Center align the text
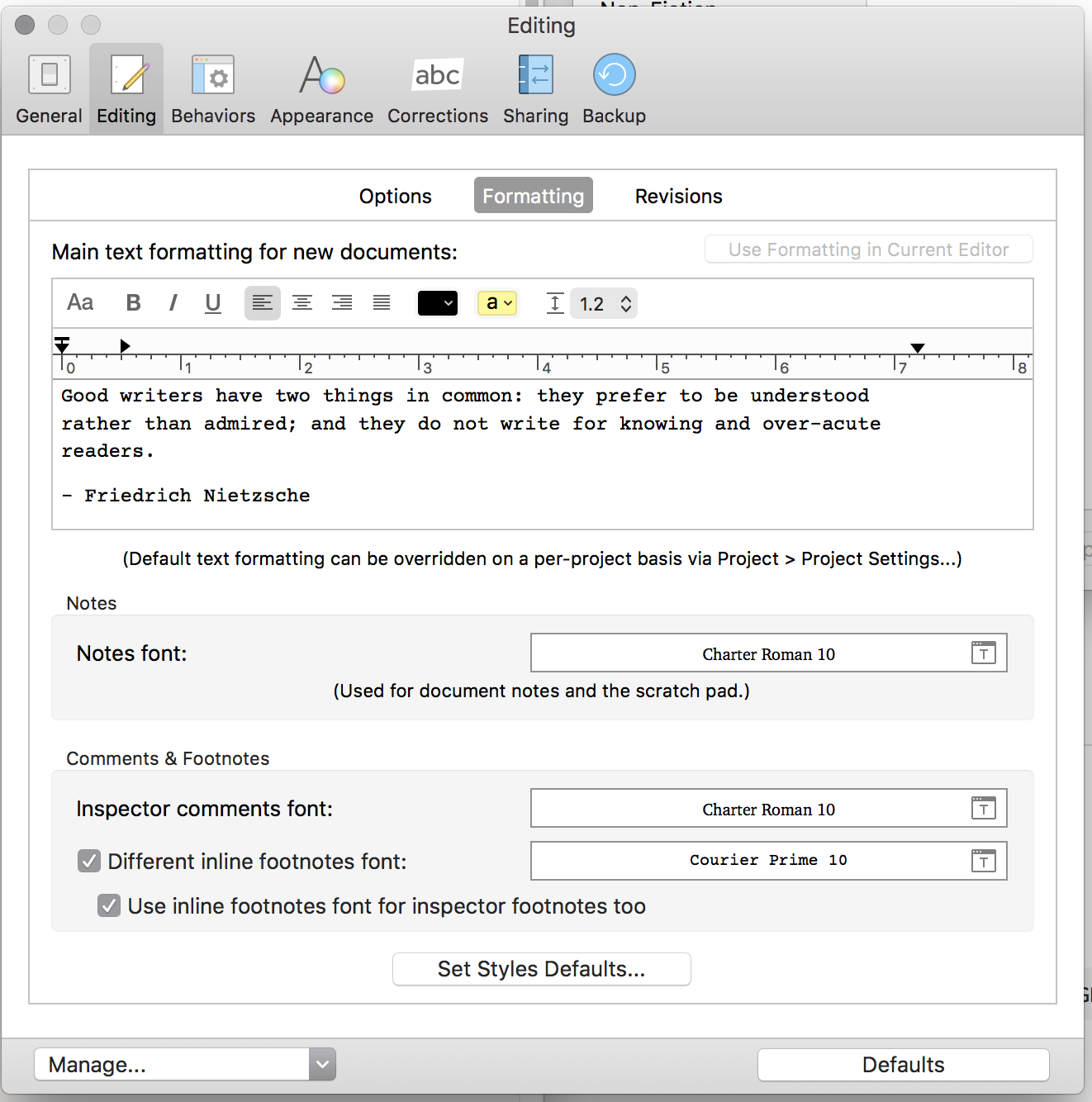 (302, 303)
